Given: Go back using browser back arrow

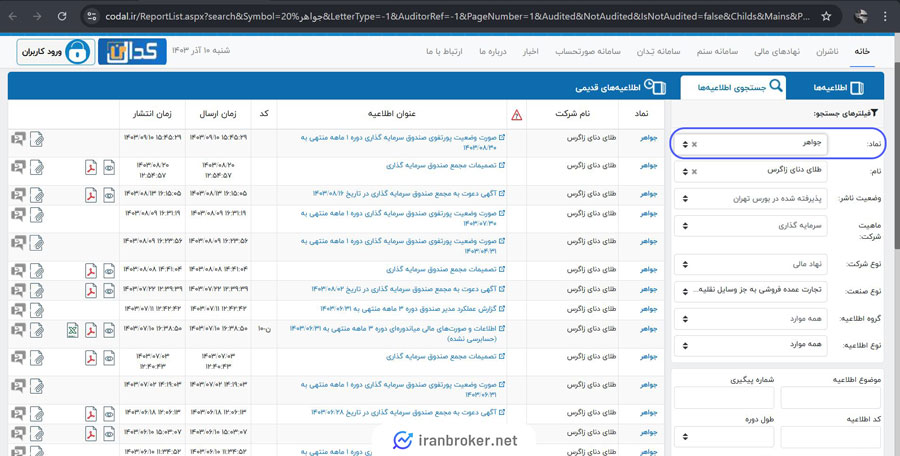Looking at the screenshot, I should point(13,17).
